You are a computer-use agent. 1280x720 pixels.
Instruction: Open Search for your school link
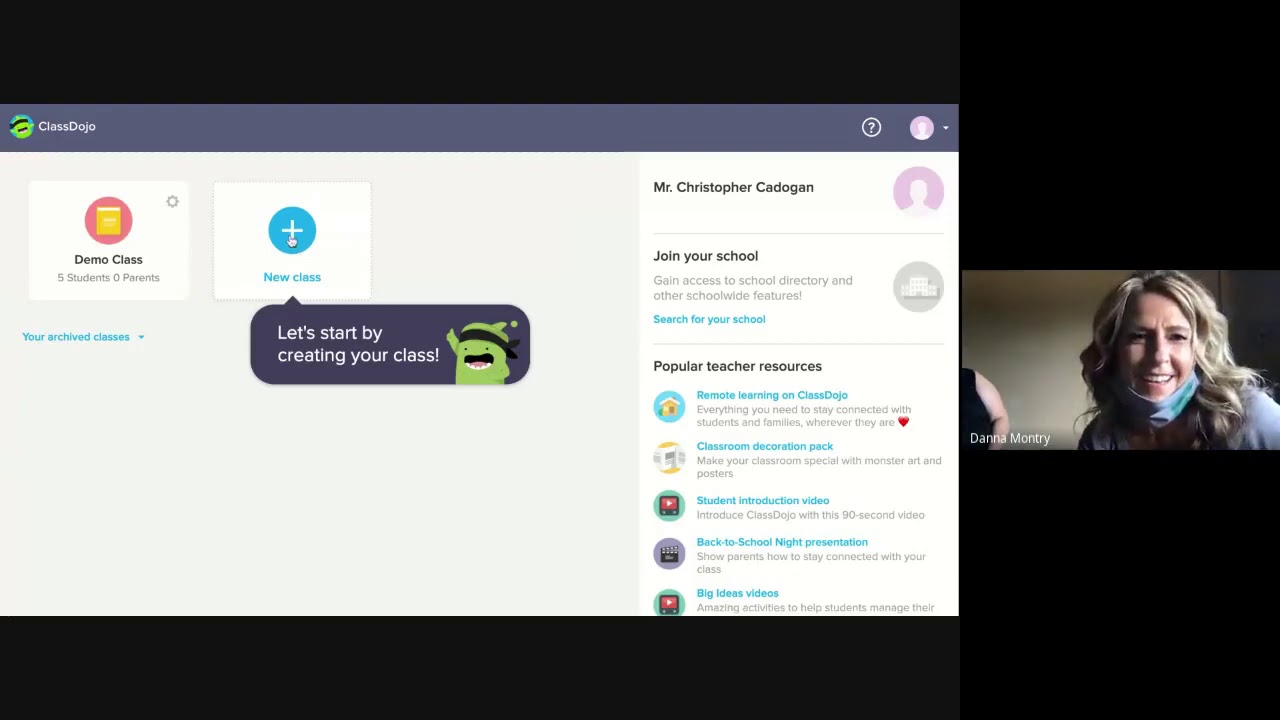(x=709, y=319)
